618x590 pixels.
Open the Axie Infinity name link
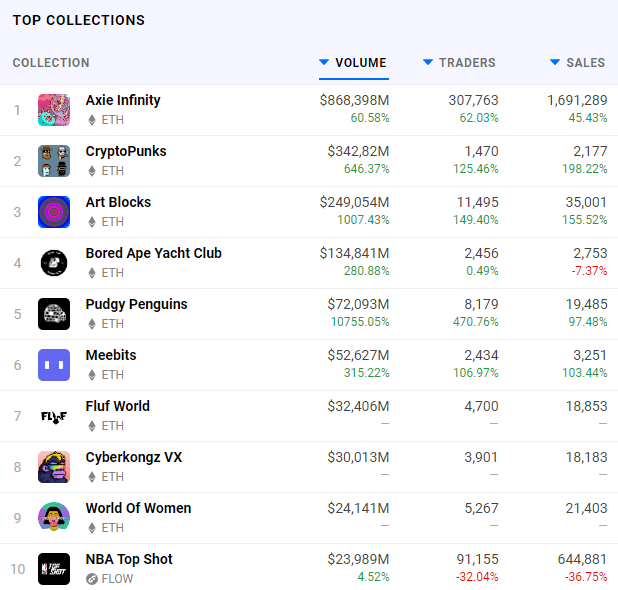[123, 100]
